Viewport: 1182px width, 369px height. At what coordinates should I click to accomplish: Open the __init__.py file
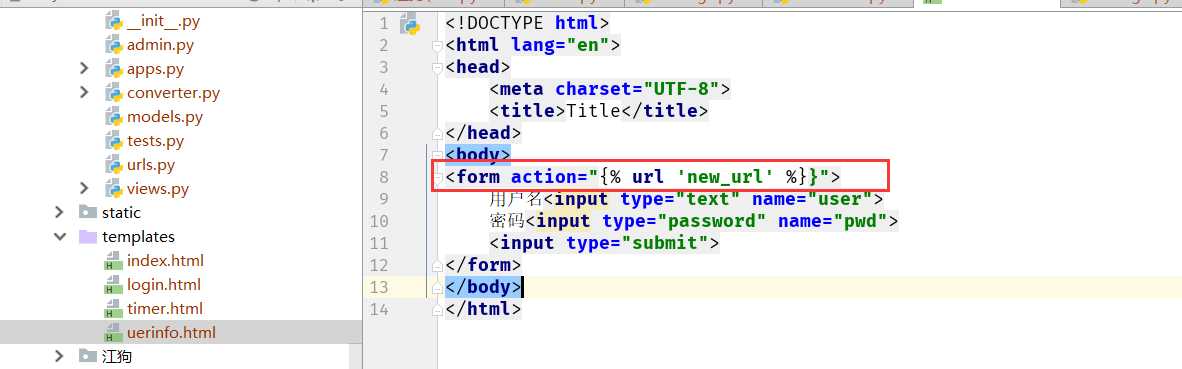pos(163,21)
